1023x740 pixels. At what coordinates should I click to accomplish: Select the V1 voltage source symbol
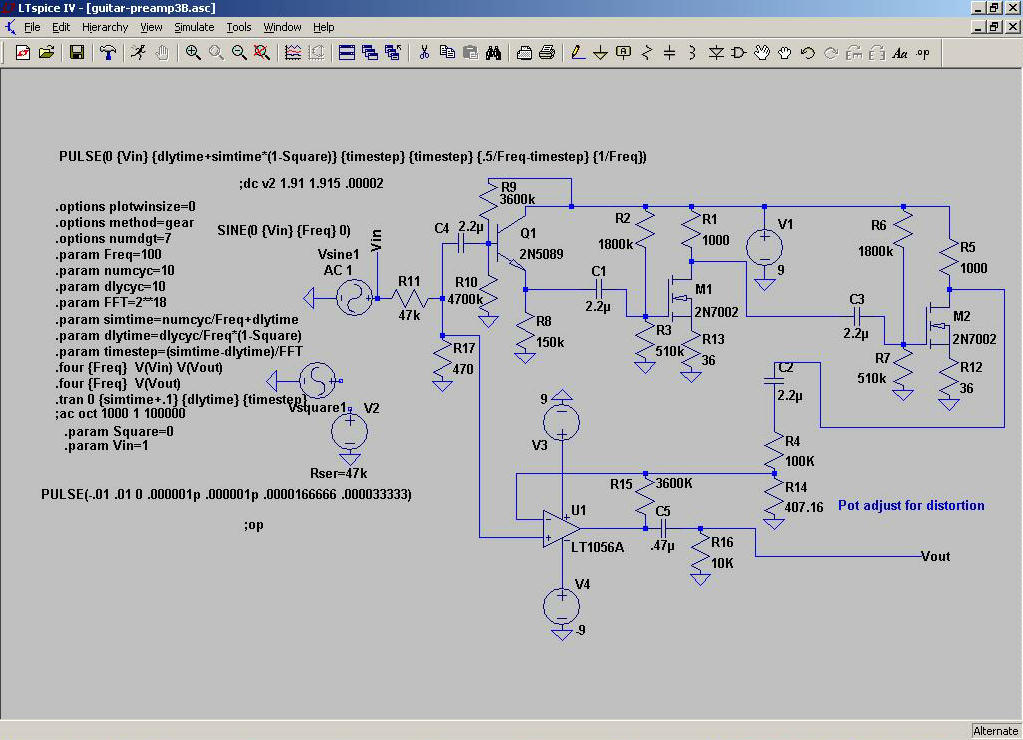tap(764, 247)
